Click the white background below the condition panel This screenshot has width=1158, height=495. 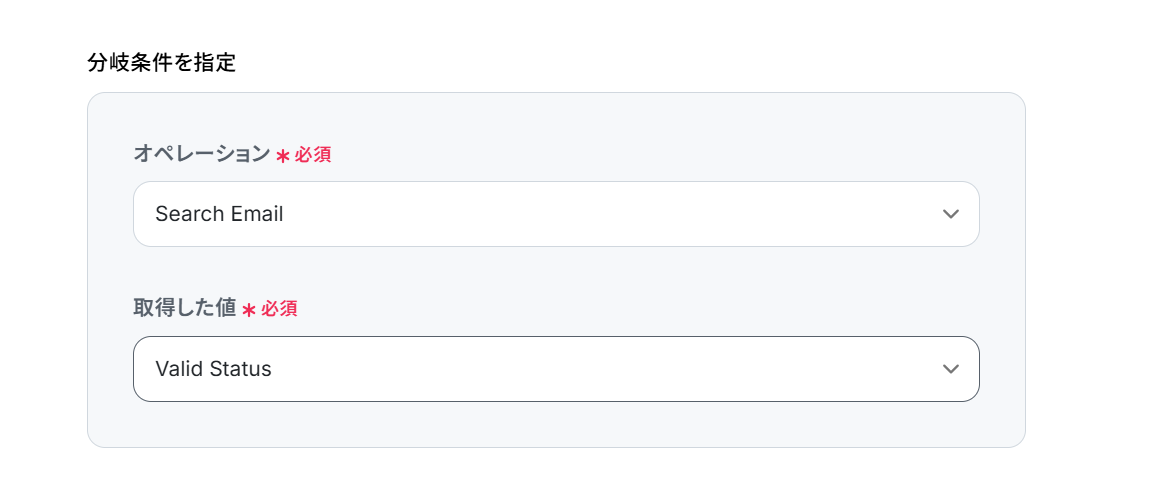[x=556, y=472]
